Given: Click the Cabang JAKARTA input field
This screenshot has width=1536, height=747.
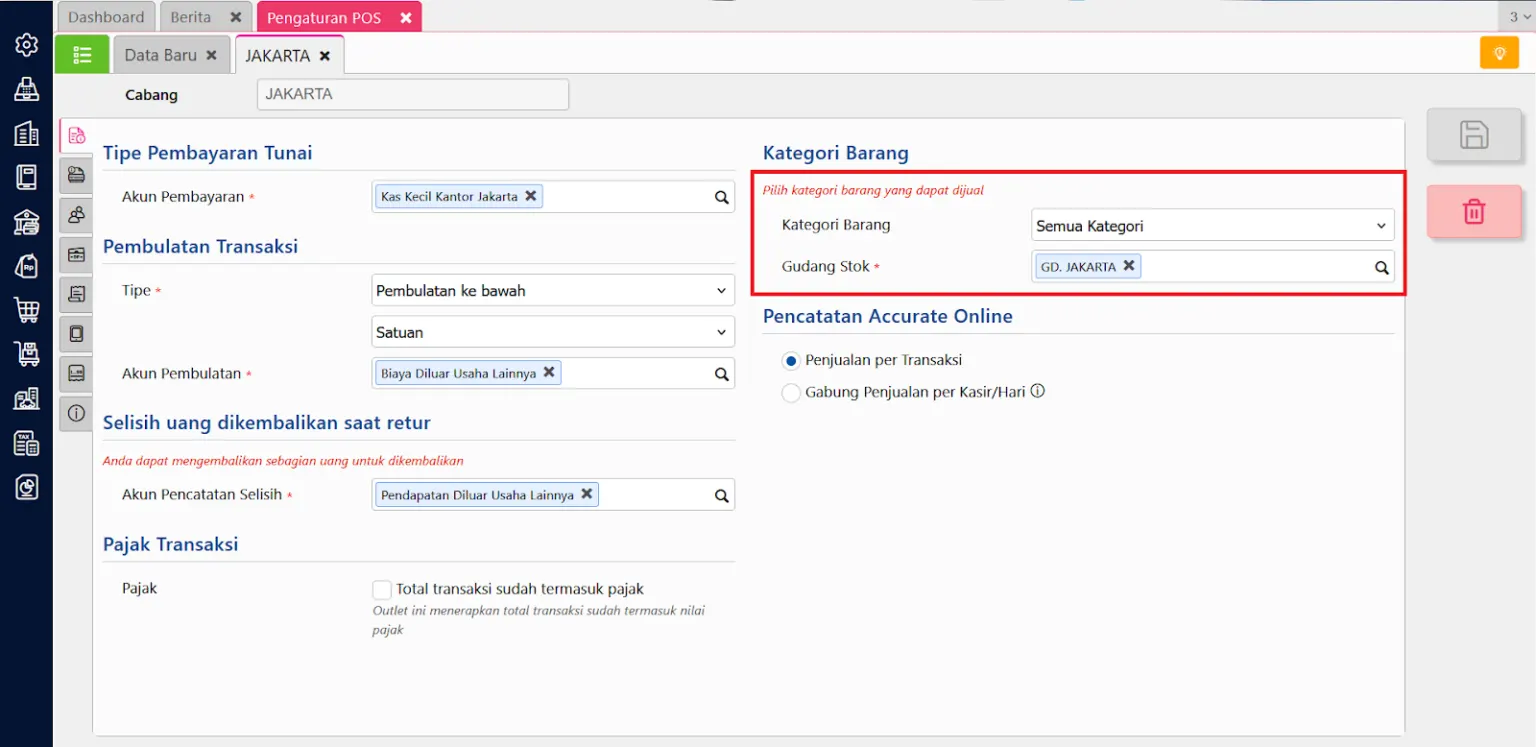Looking at the screenshot, I should [x=413, y=95].
